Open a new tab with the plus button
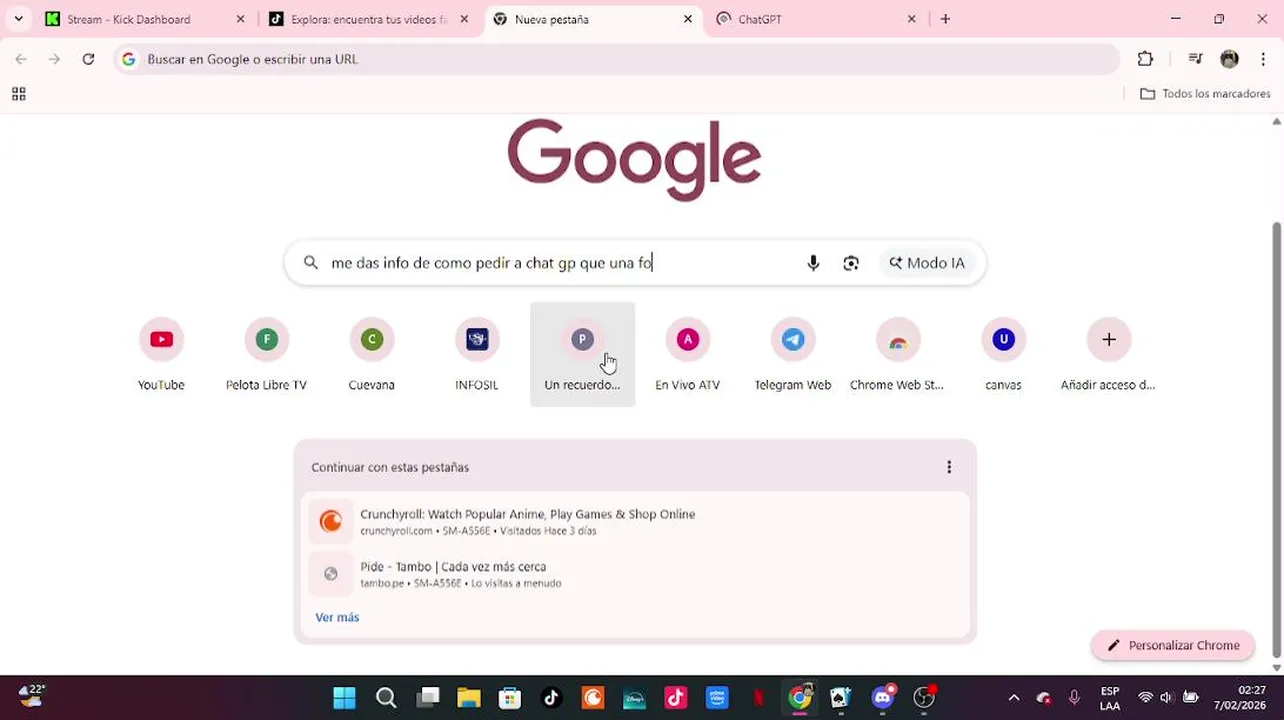 pyautogui.click(x=945, y=19)
